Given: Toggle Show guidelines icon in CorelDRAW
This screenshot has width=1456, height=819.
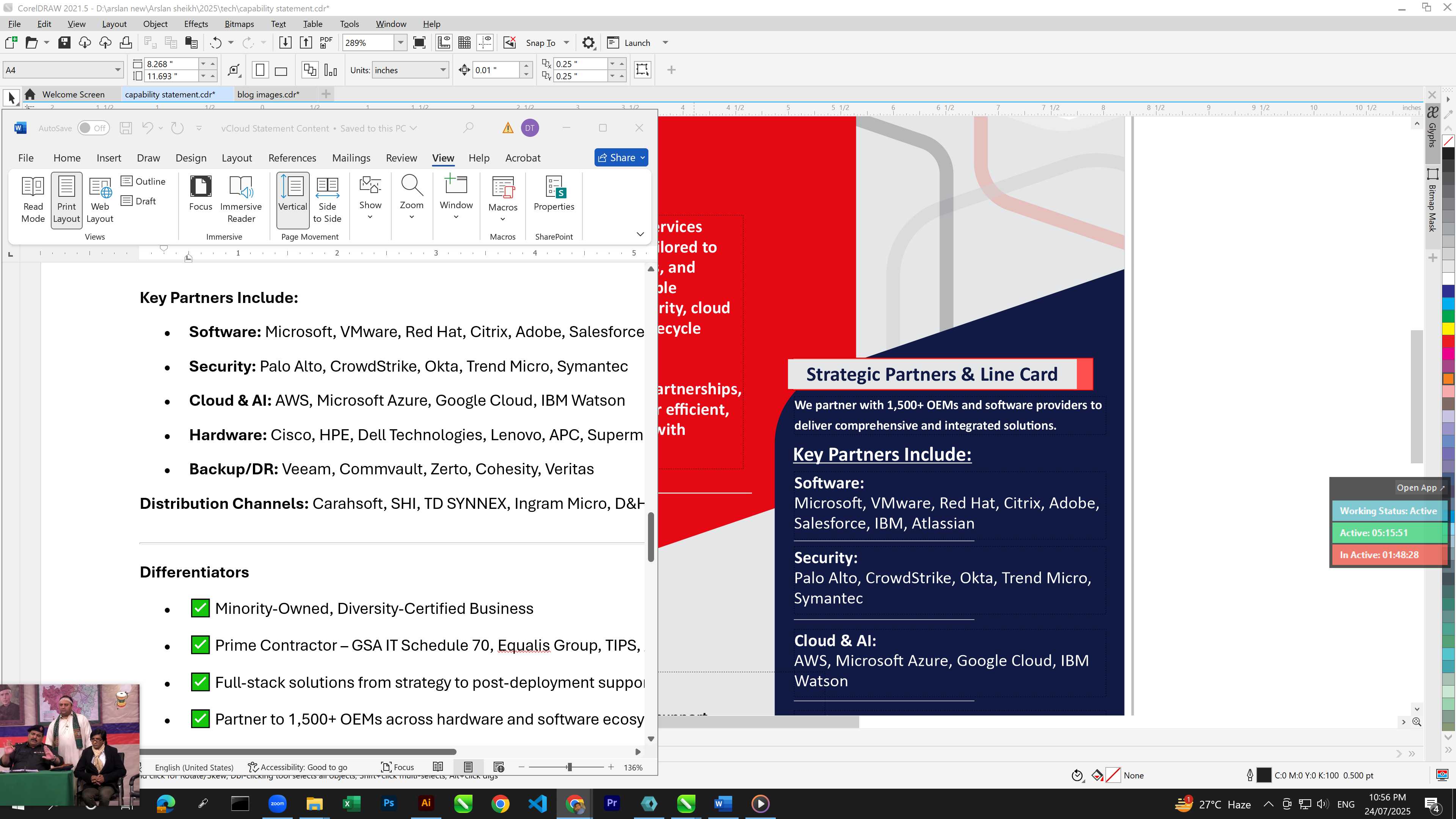Looking at the screenshot, I should (485, 42).
